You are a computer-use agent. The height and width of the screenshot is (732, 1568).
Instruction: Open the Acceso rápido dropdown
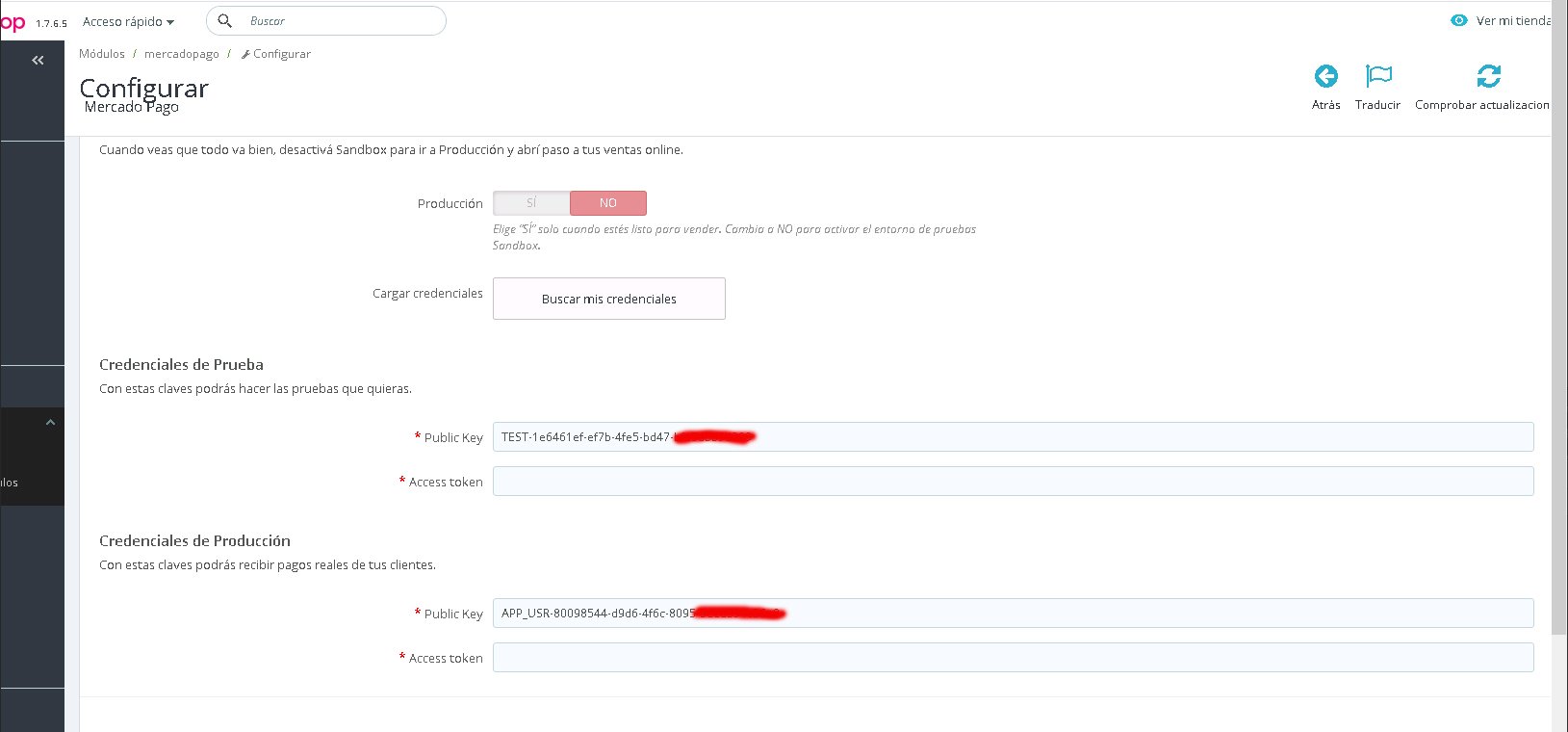128,21
